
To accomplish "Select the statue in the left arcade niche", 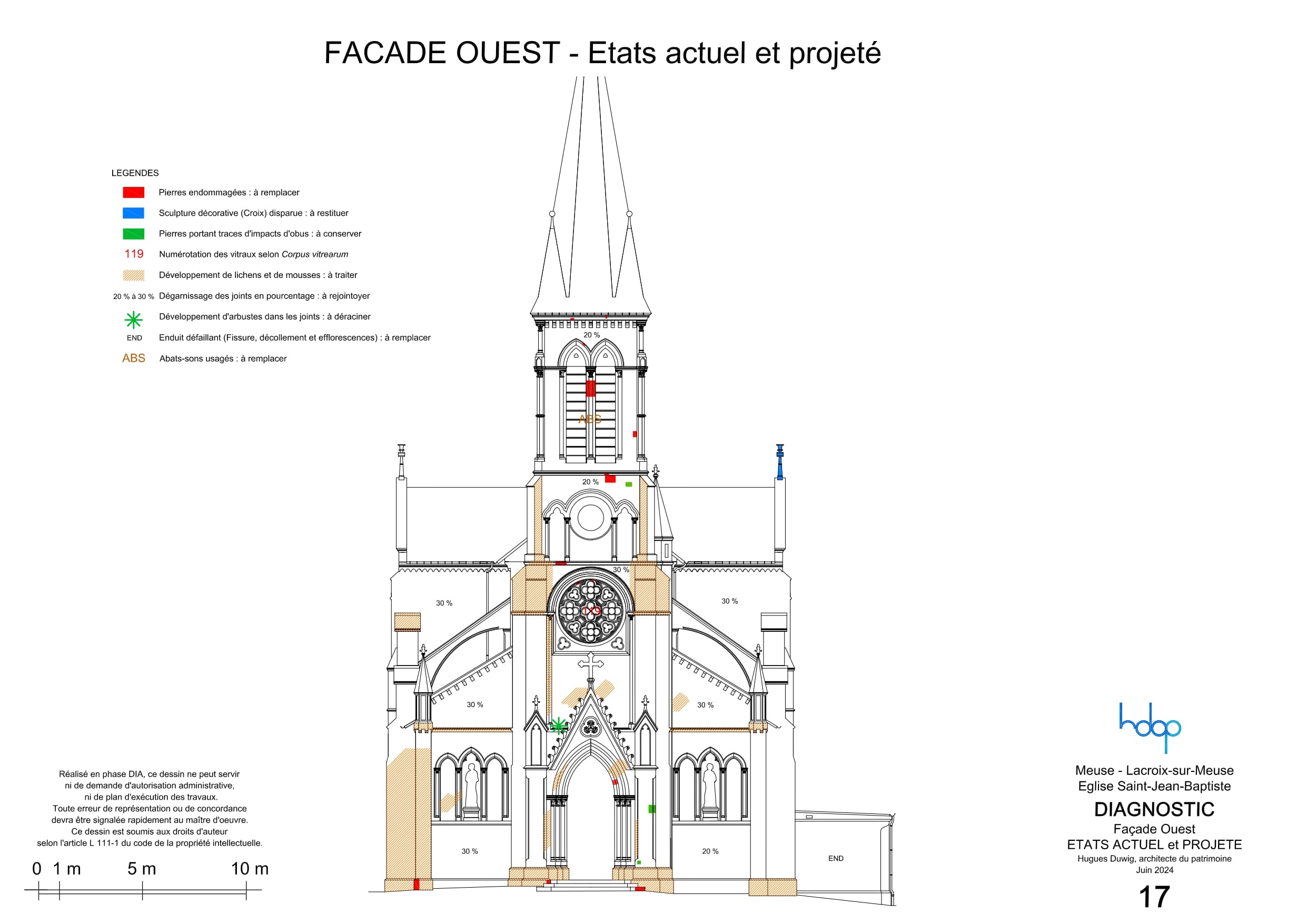I will pos(471,786).
